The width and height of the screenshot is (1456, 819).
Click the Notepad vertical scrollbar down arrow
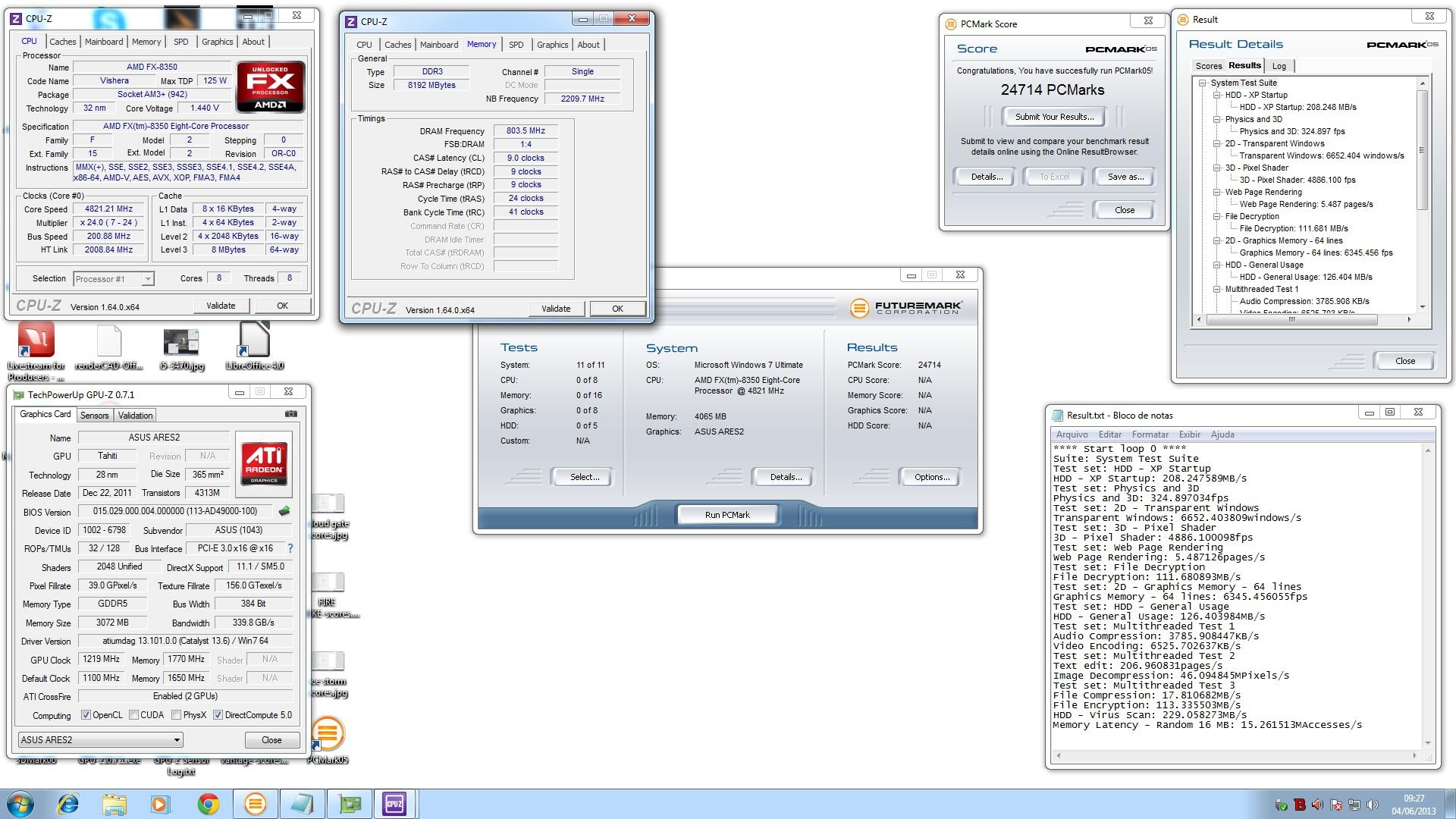pyautogui.click(x=1428, y=742)
